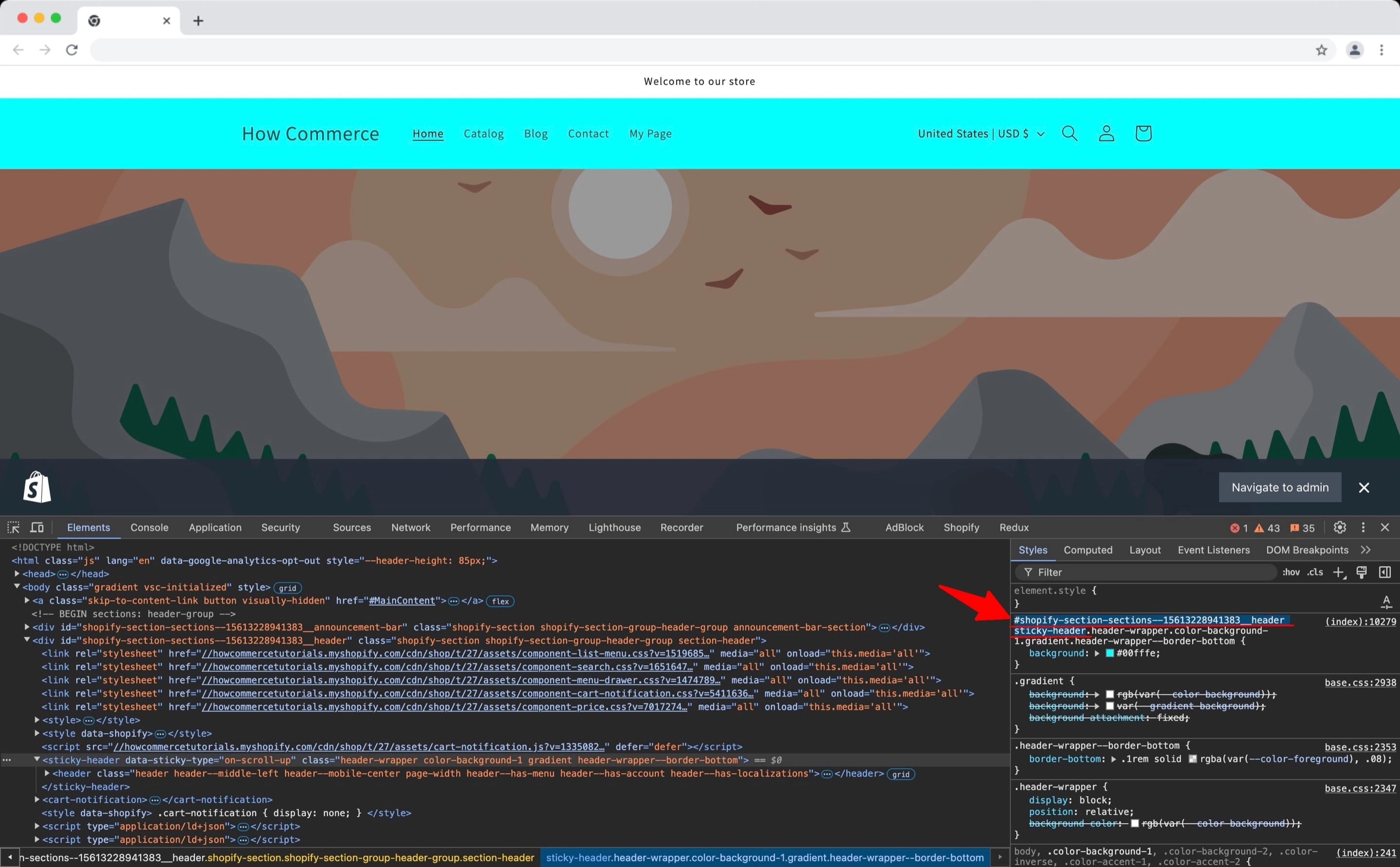Image resolution: width=1400 pixels, height=867 pixels.
Task: Expand the head element node
Action: [17, 573]
